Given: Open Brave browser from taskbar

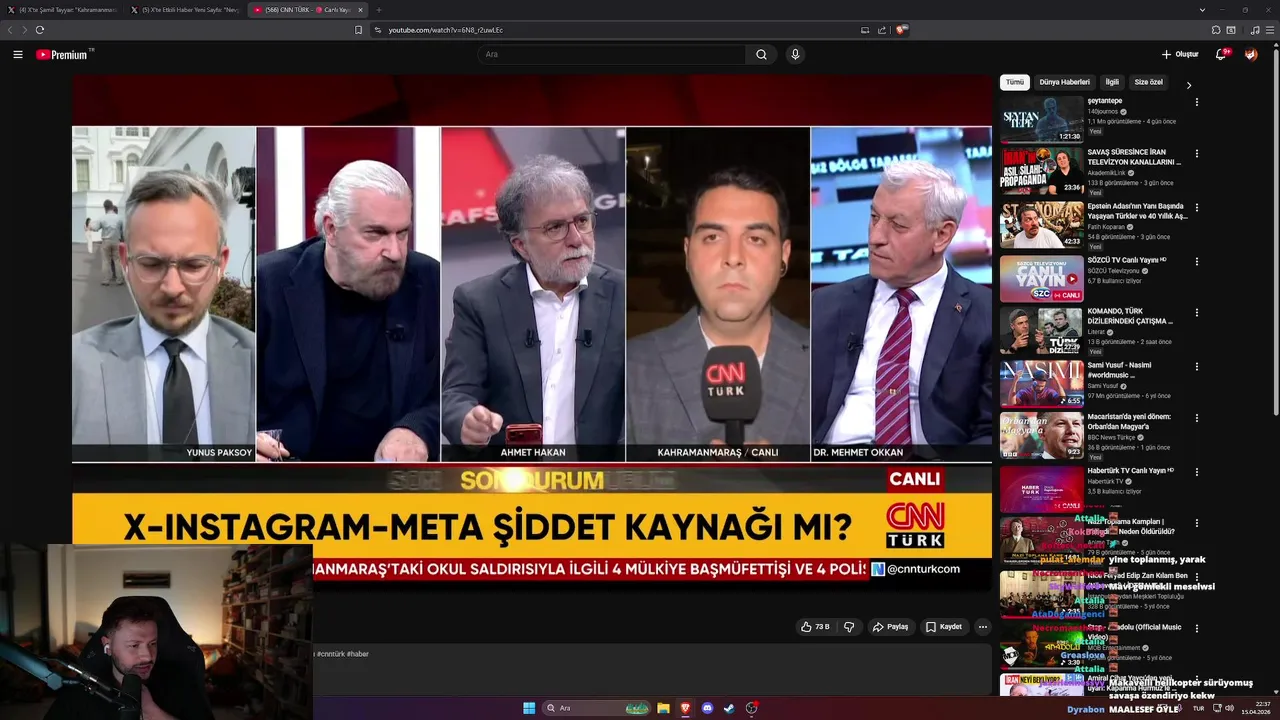Looking at the screenshot, I should (686, 708).
